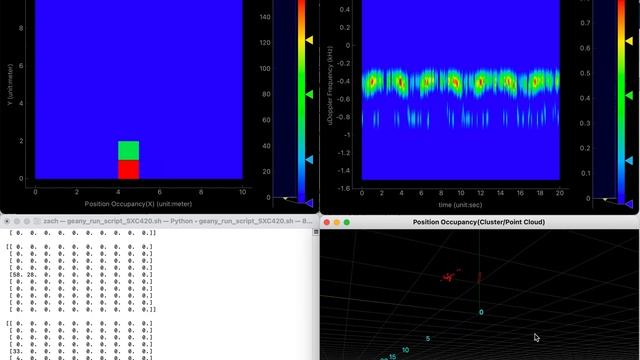The image size is (640, 360).
Task: Select green gradient tick on position heatmap colorbar
Action: [x=309, y=94]
